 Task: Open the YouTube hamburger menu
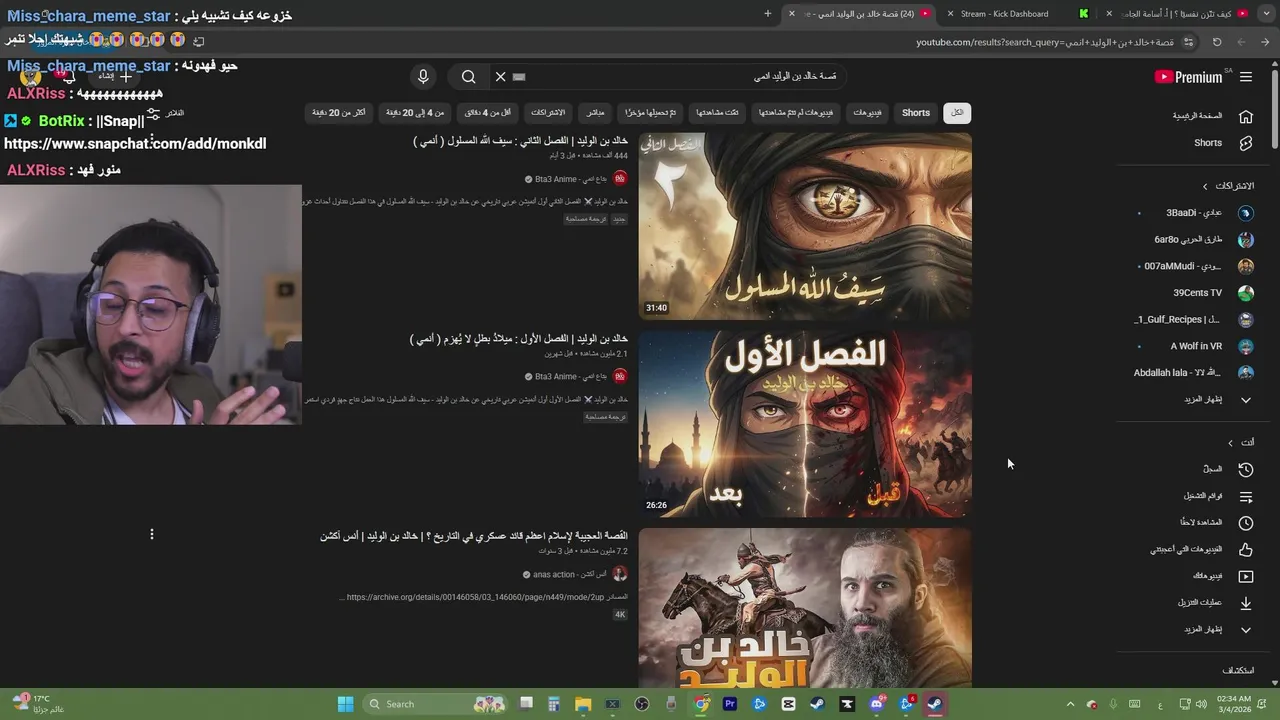1246,77
